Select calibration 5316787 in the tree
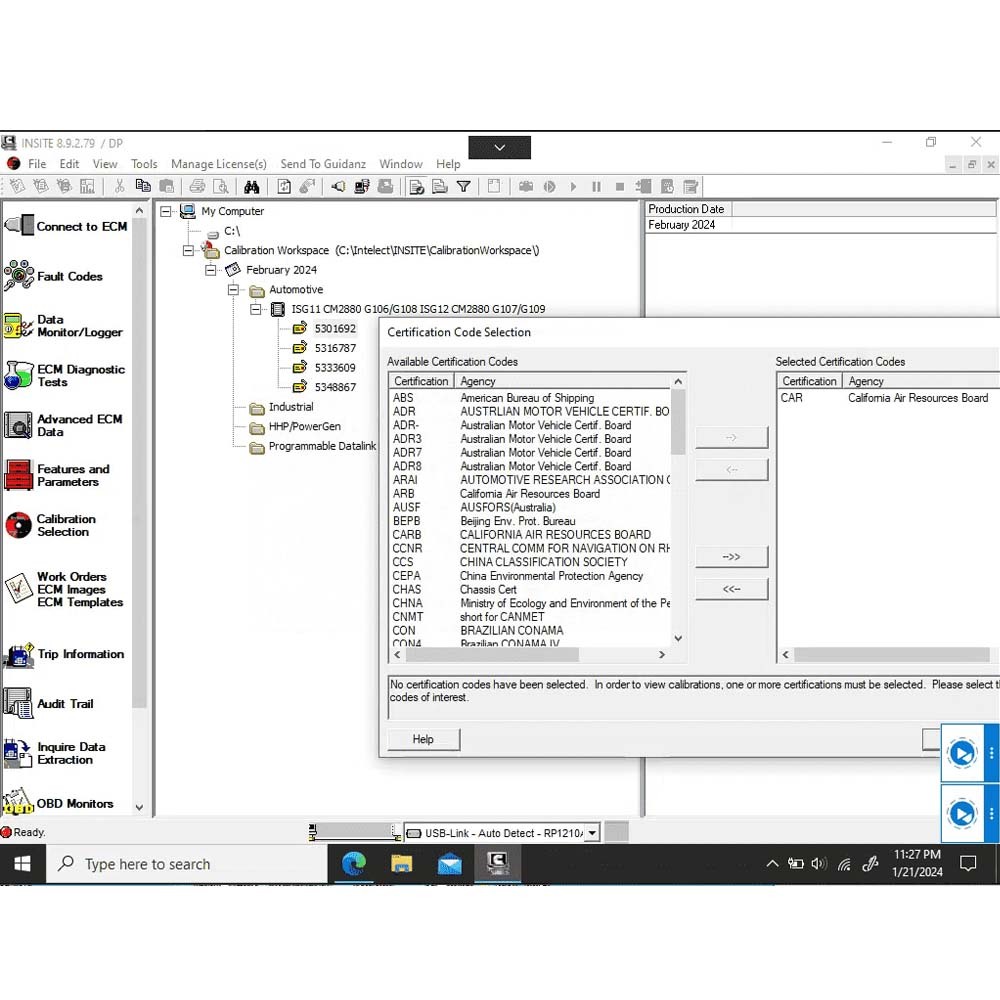1000x1000 pixels. (x=335, y=348)
